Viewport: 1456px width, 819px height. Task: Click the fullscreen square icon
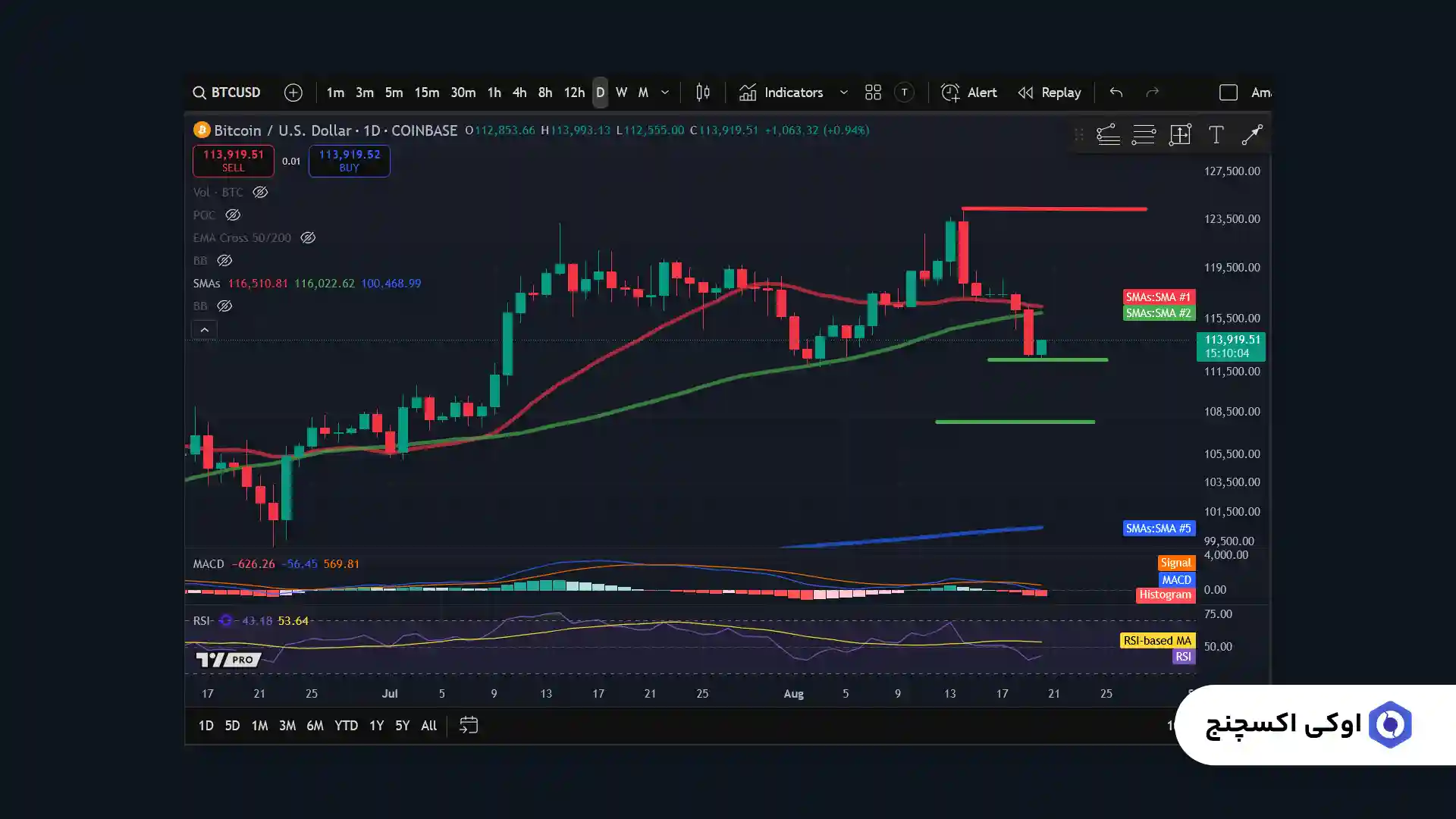pos(1228,93)
